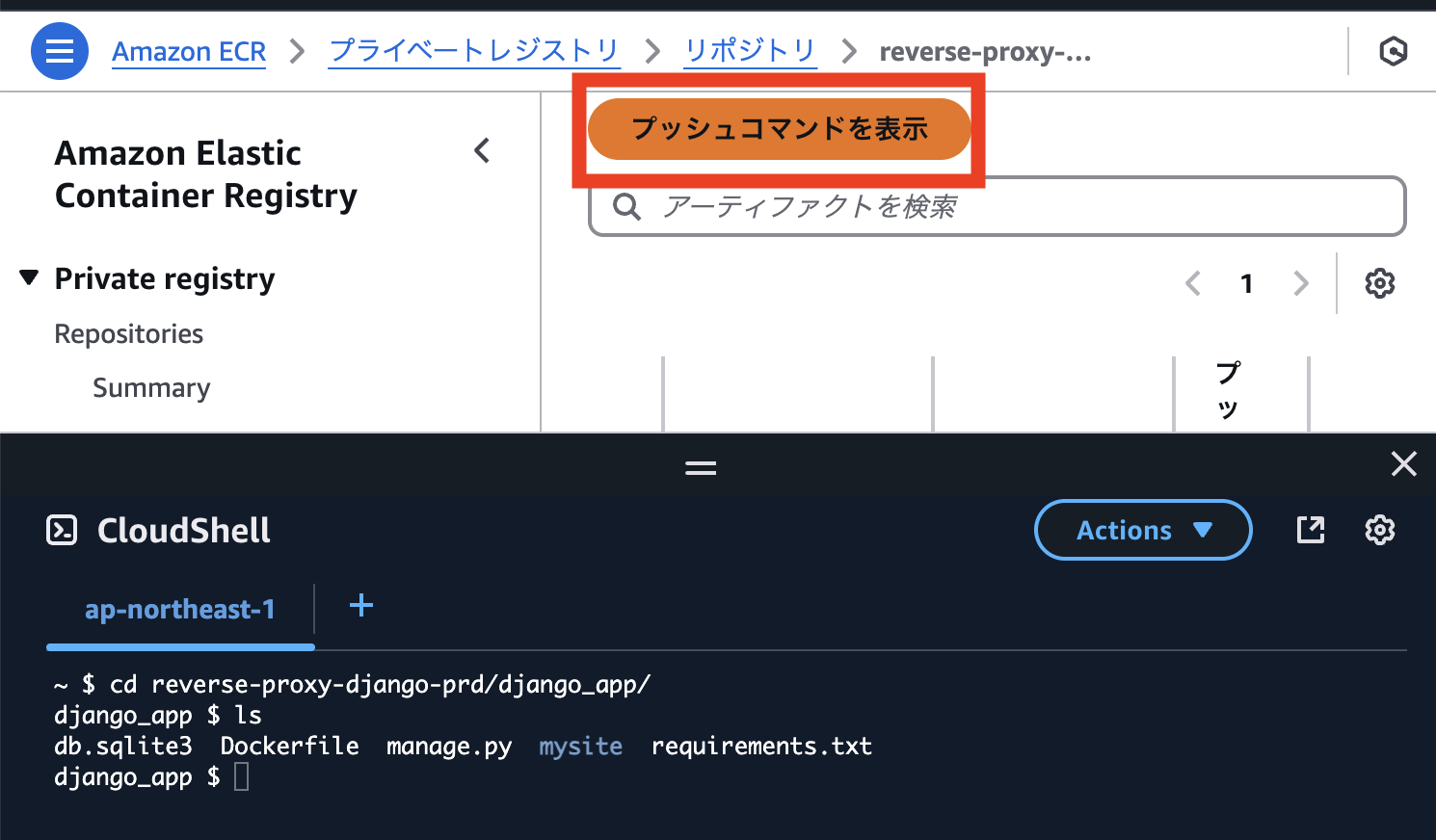Select Repositories in the sidebar

(128, 333)
